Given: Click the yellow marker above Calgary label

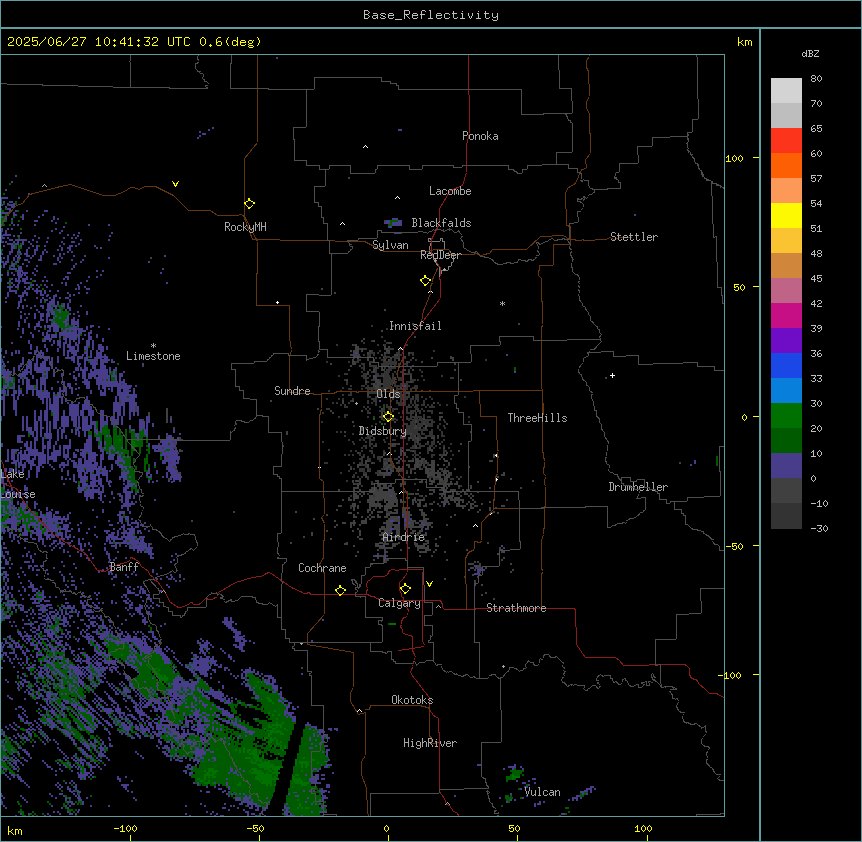Looking at the screenshot, I should coord(405,589).
